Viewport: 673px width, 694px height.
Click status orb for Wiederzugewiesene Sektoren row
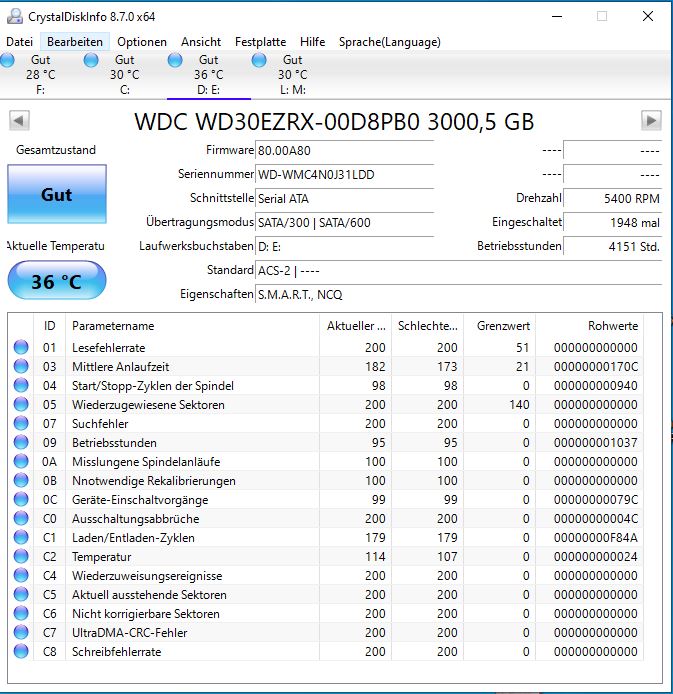click(x=21, y=404)
